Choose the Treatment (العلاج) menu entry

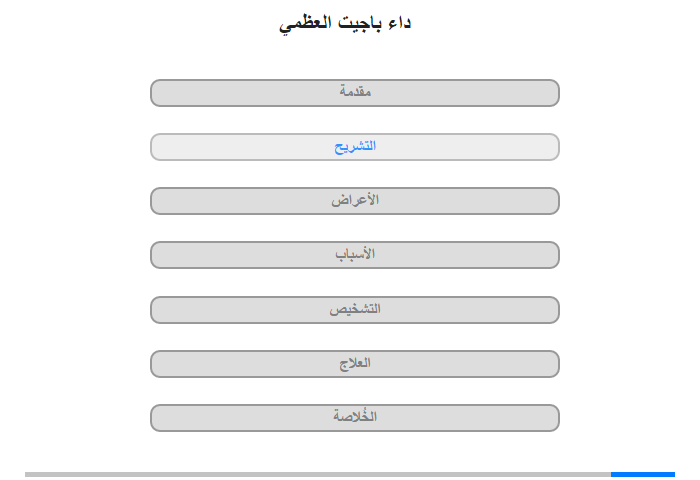[x=354, y=364]
